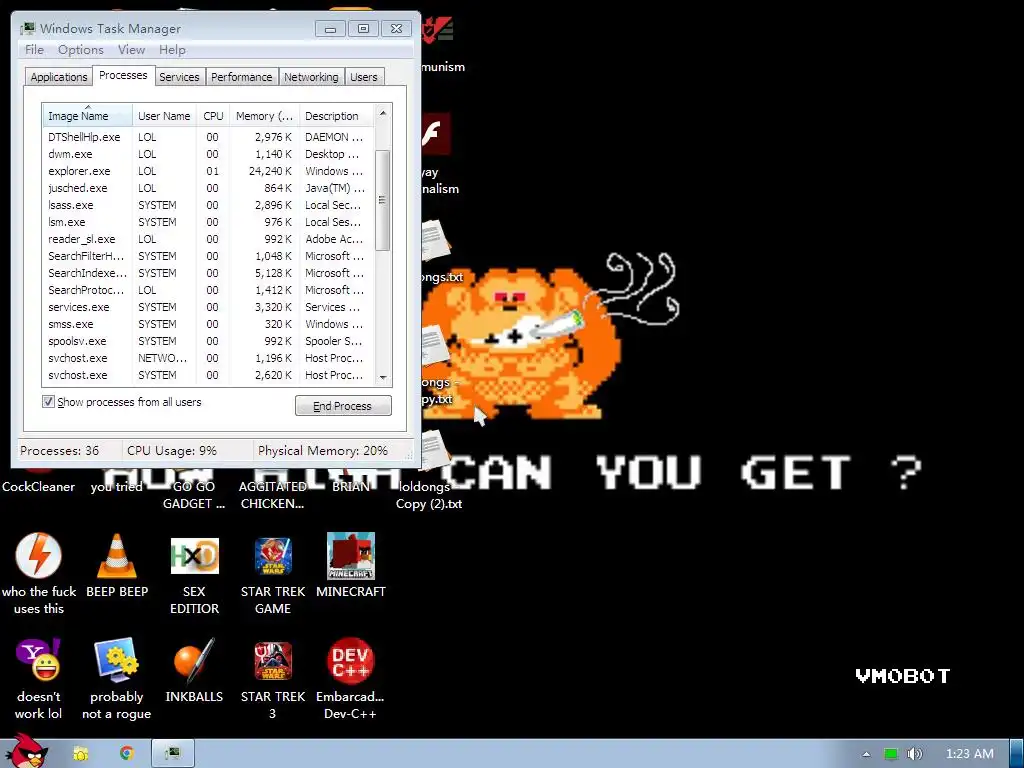Sort by the Memory column header
Image resolution: width=1024 pixels, height=768 pixels.
pyautogui.click(x=264, y=116)
